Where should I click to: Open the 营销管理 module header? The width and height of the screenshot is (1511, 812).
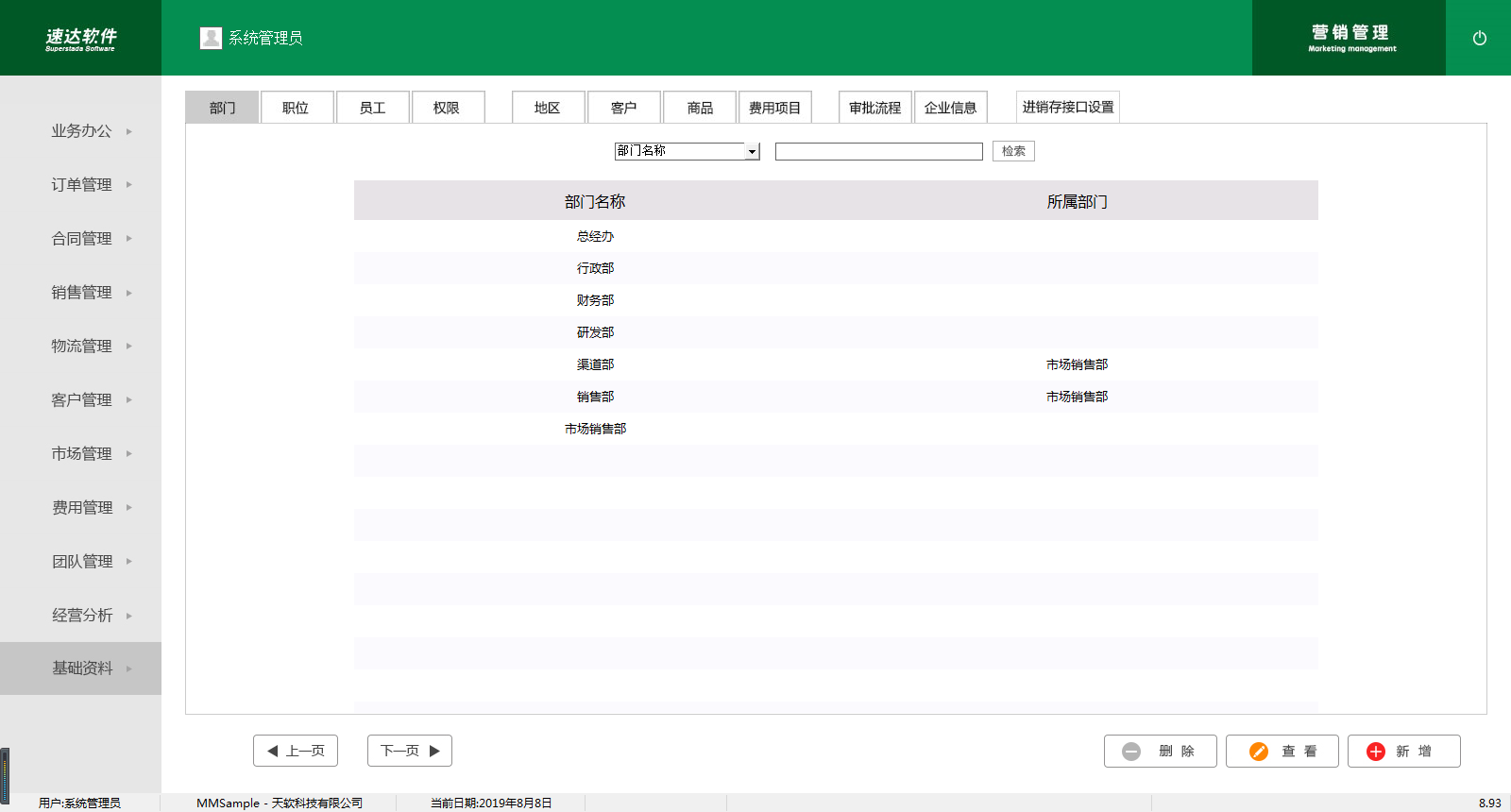click(1350, 38)
